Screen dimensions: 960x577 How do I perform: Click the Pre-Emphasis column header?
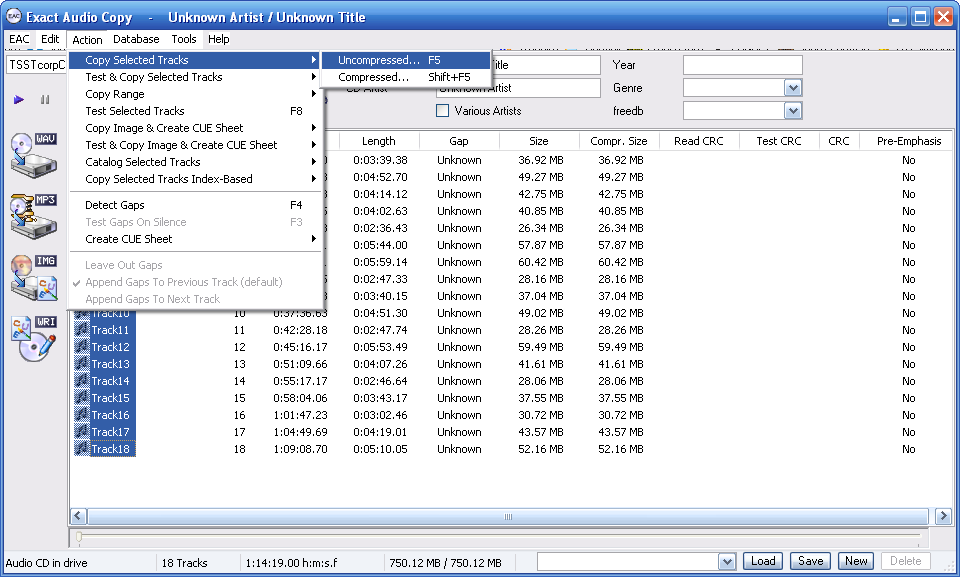click(x=909, y=141)
